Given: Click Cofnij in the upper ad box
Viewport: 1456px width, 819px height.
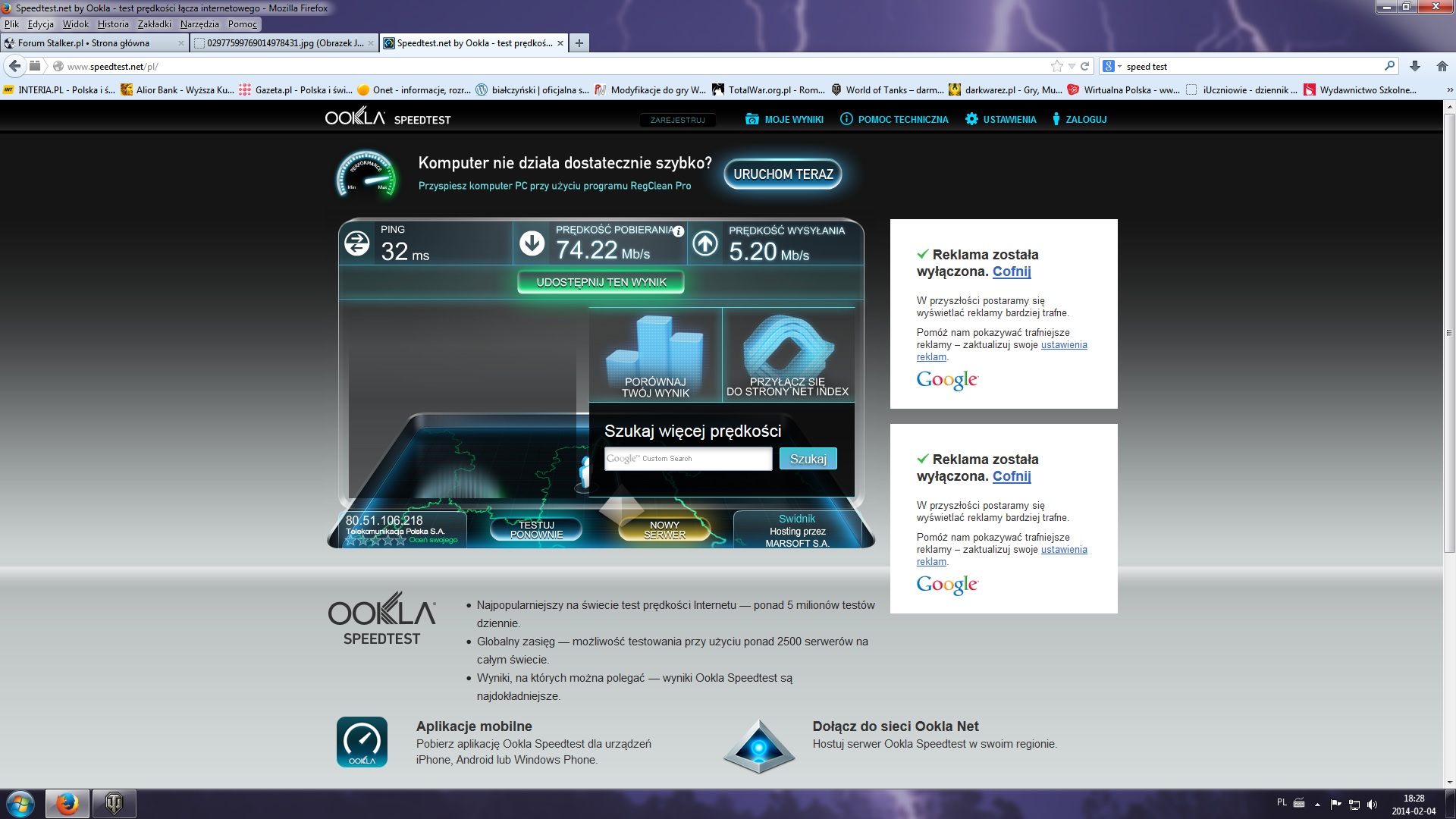Looking at the screenshot, I should (1012, 271).
